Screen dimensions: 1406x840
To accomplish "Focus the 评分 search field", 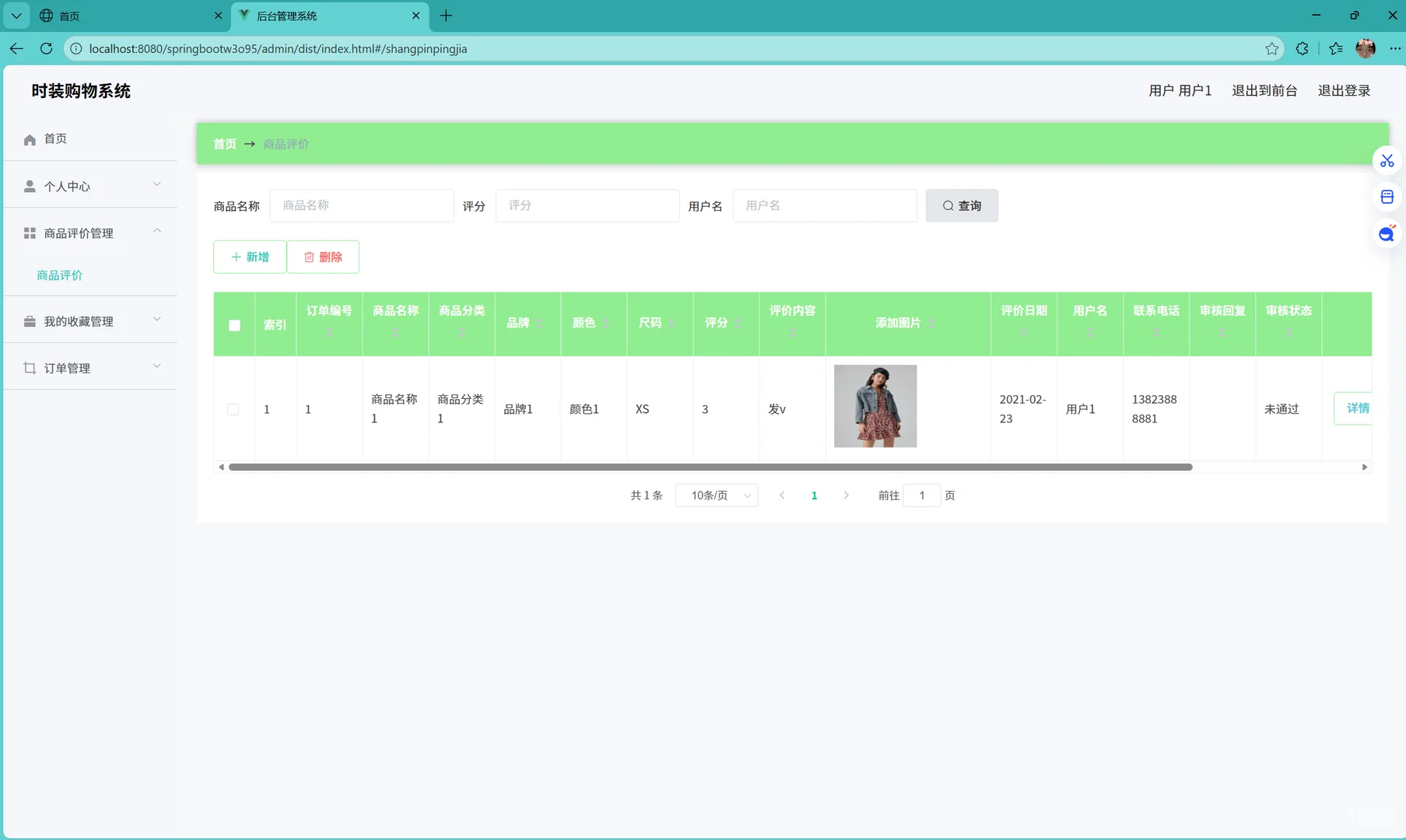I will tap(587, 205).
